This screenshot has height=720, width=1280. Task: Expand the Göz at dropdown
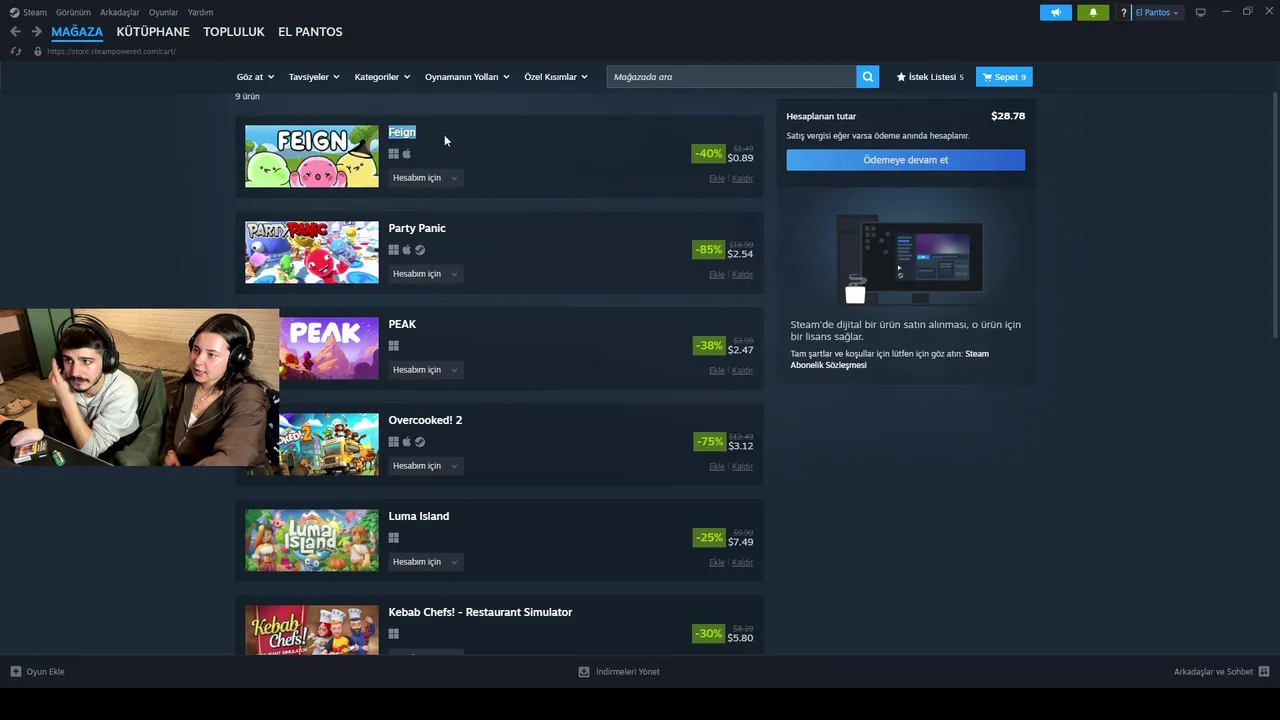pyautogui.click(x=255, y=77)
